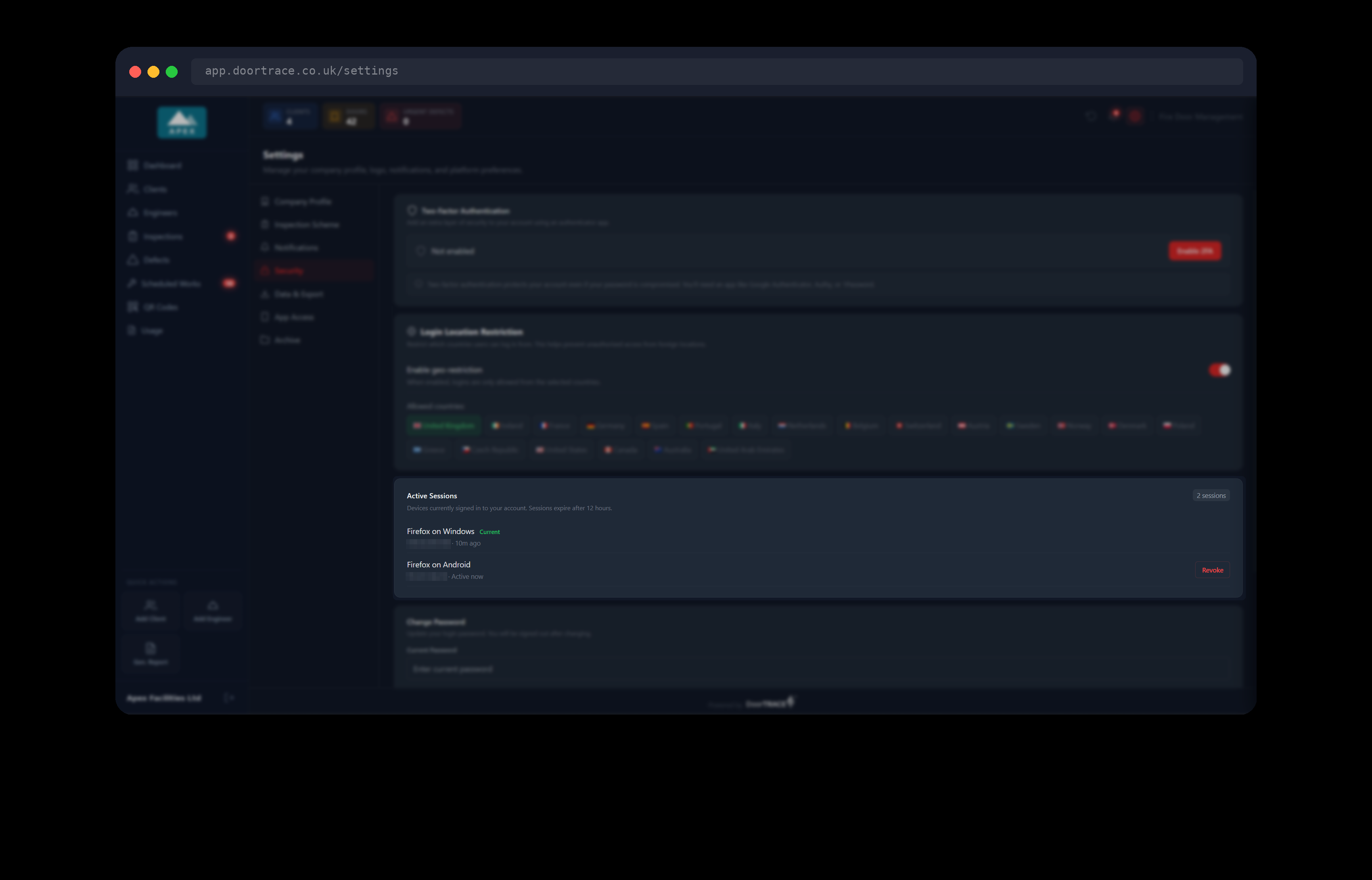Open the Notifications settings tab

click(314, 248)
